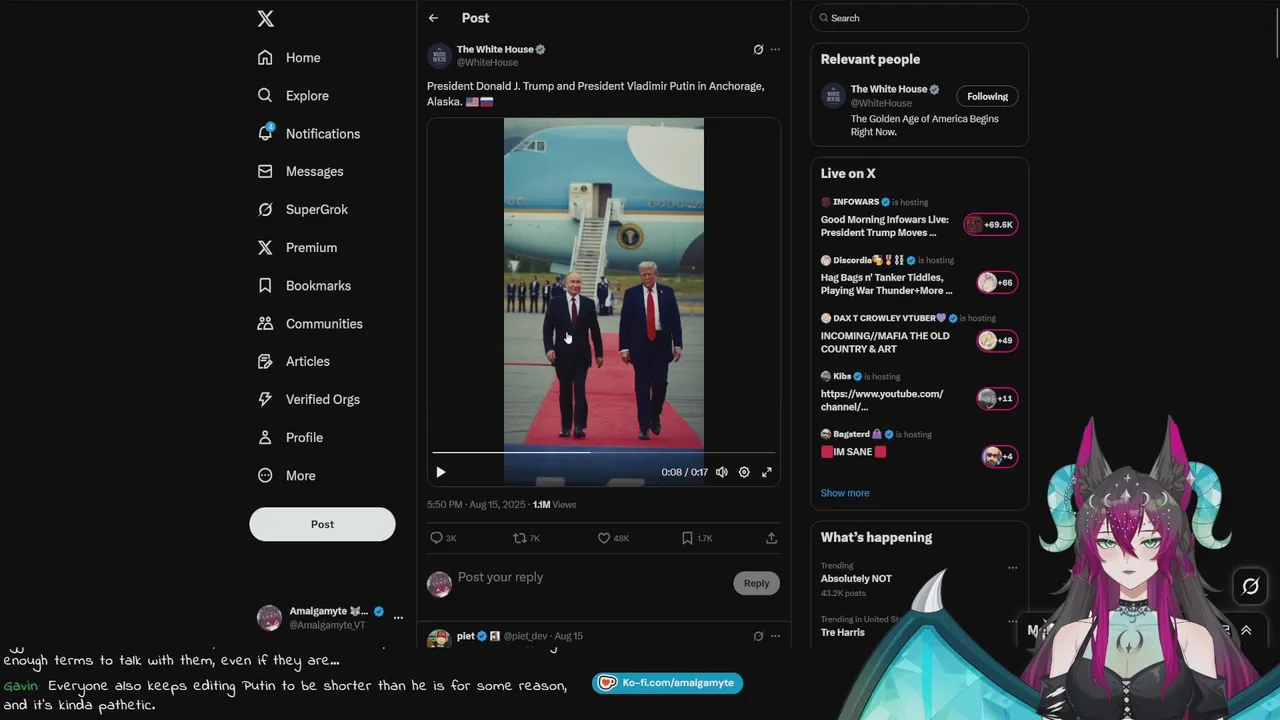
Task: Click the Bookmarks ribbon icon in sidebar
Action: [265, 286]
